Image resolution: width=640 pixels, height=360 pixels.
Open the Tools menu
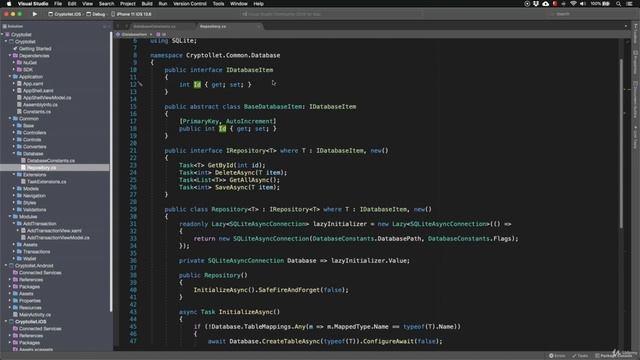pyautogui.click(x=218, y=4)
